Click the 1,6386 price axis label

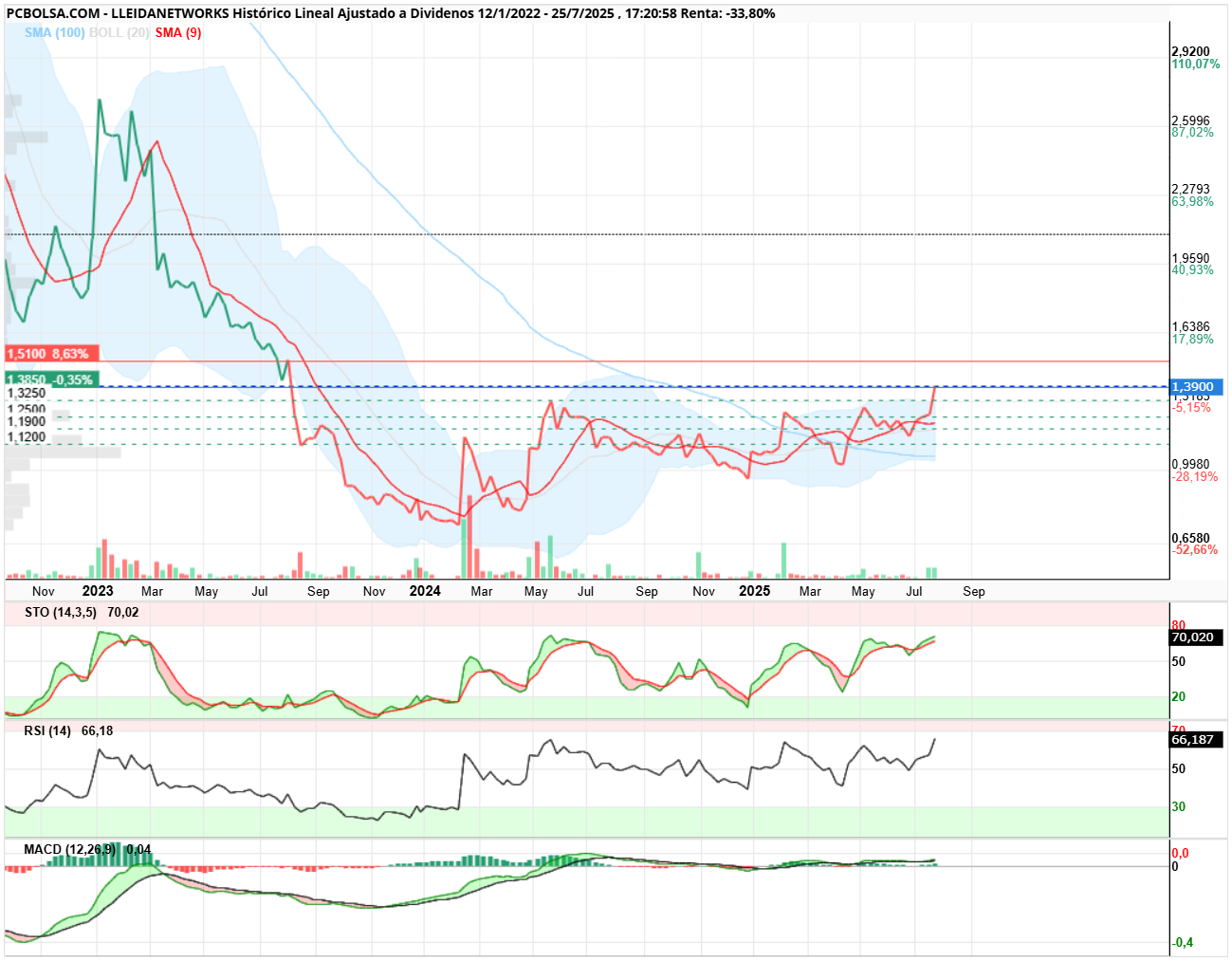pyautogui.click(x=1190, y=327)
